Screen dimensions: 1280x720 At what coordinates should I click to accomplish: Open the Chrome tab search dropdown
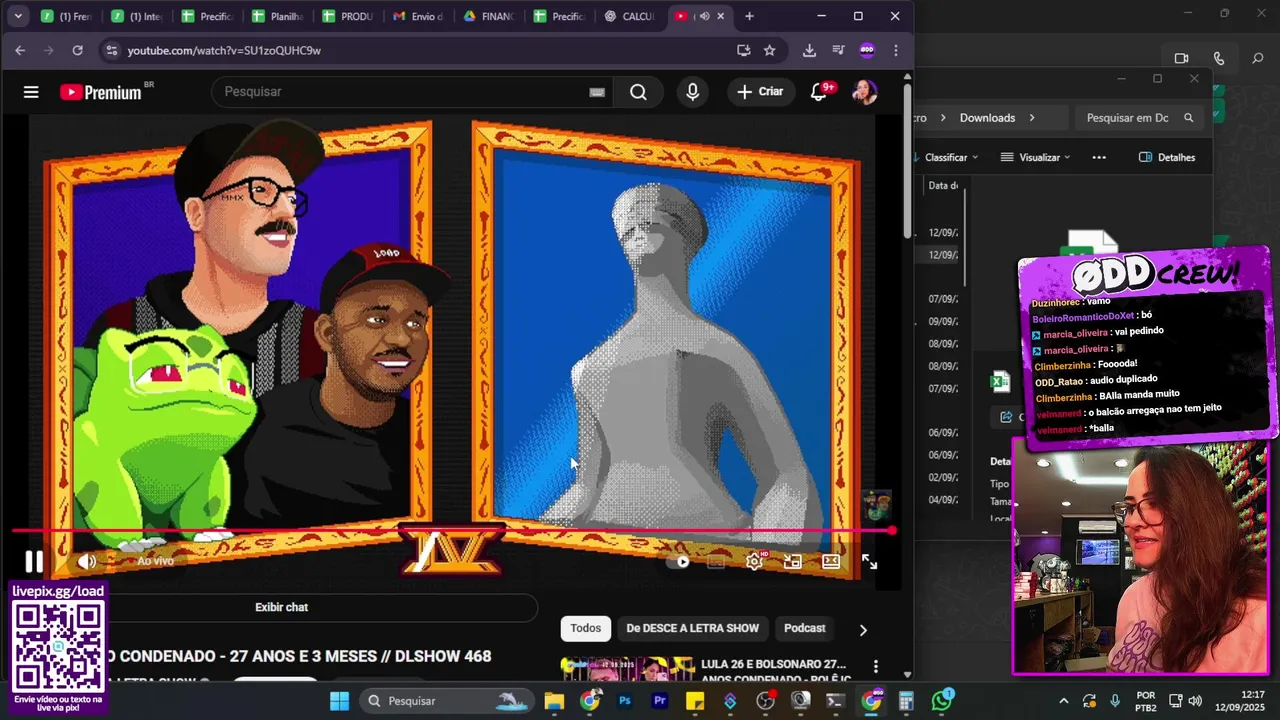click(x=18, y=16)
